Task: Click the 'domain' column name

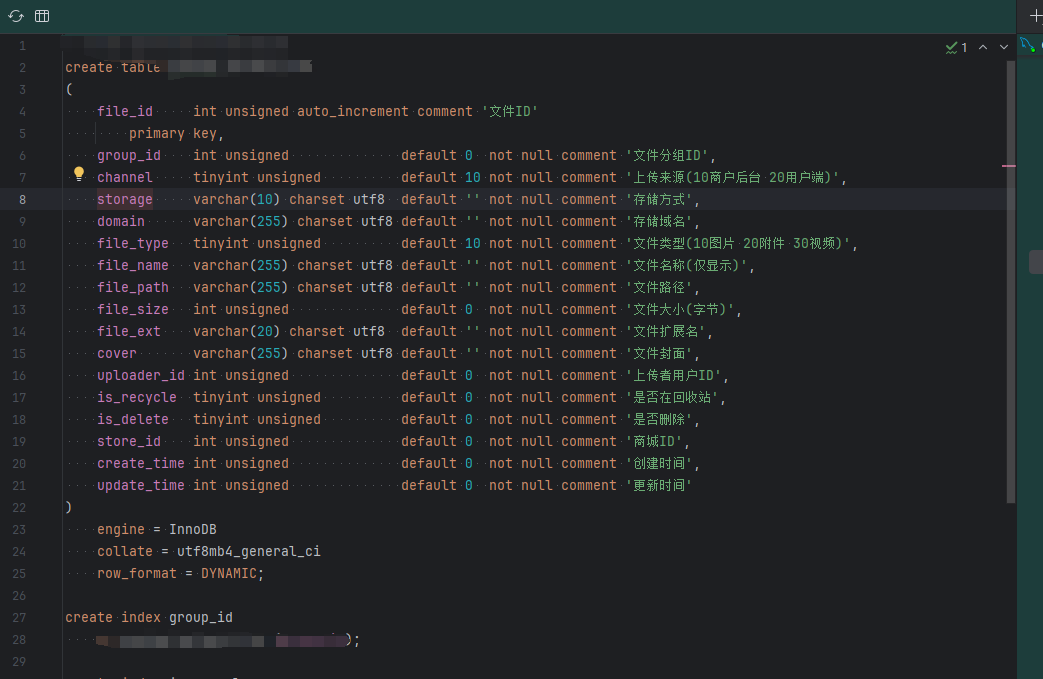Action: [x=121, y=221]
